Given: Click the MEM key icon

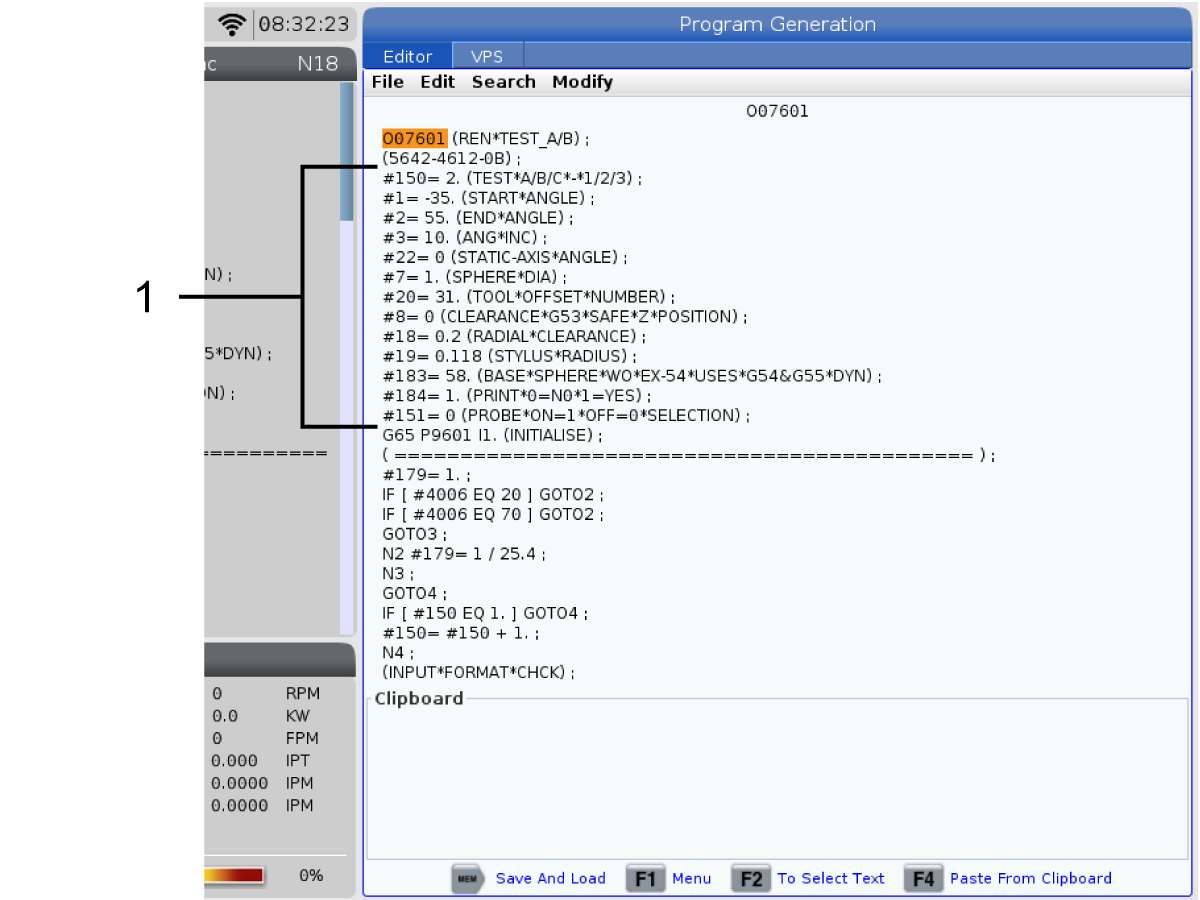Looking at the screenshot, I should point(467,879).
